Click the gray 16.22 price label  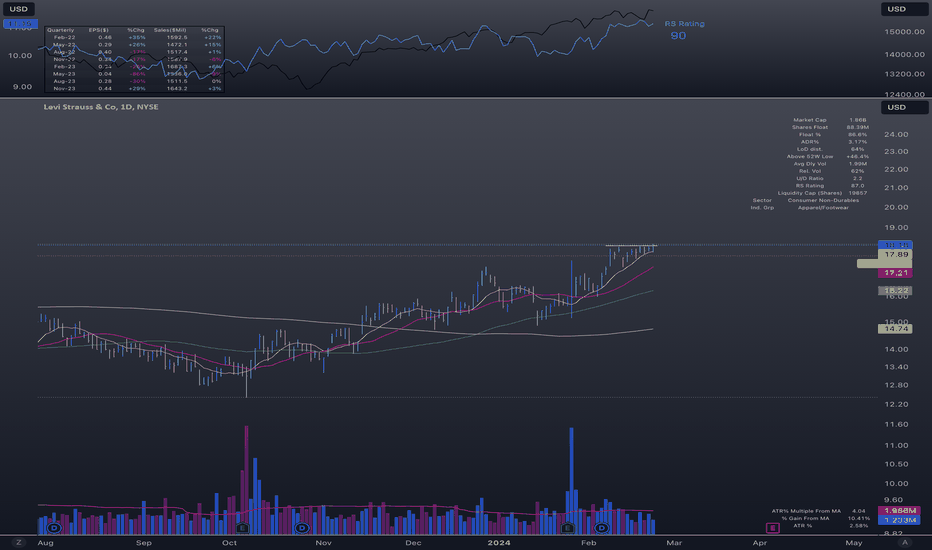[x=896, y=291]
